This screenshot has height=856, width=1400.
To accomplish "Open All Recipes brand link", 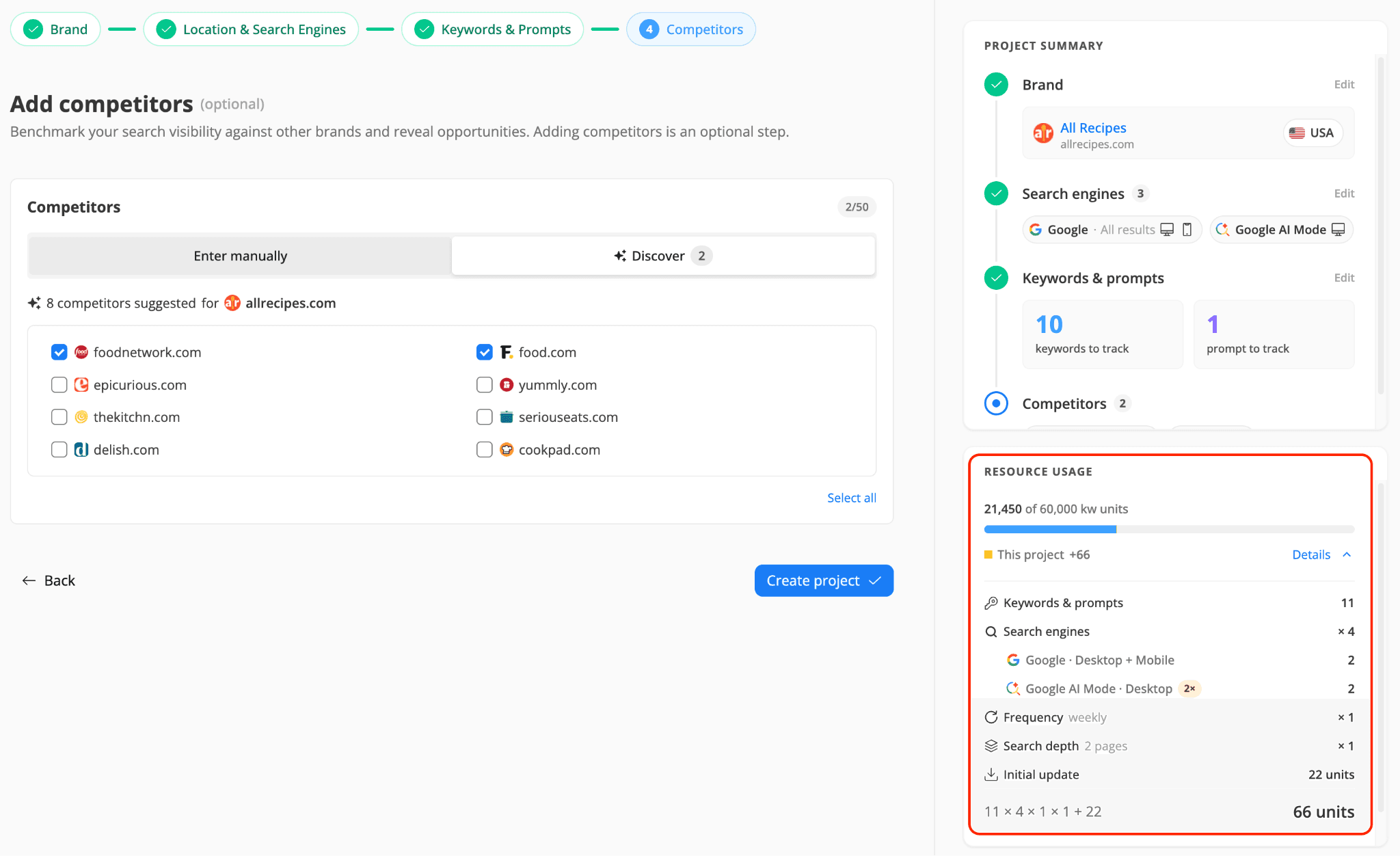I will click(x=1093, y=128).
